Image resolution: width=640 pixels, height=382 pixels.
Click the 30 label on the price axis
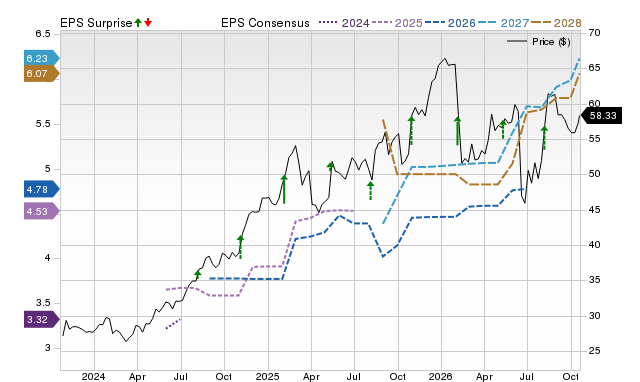594,316
